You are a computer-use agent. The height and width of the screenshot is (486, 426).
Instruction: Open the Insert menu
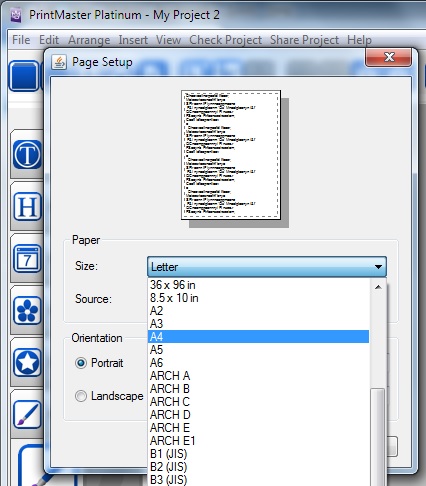point(133,40)
